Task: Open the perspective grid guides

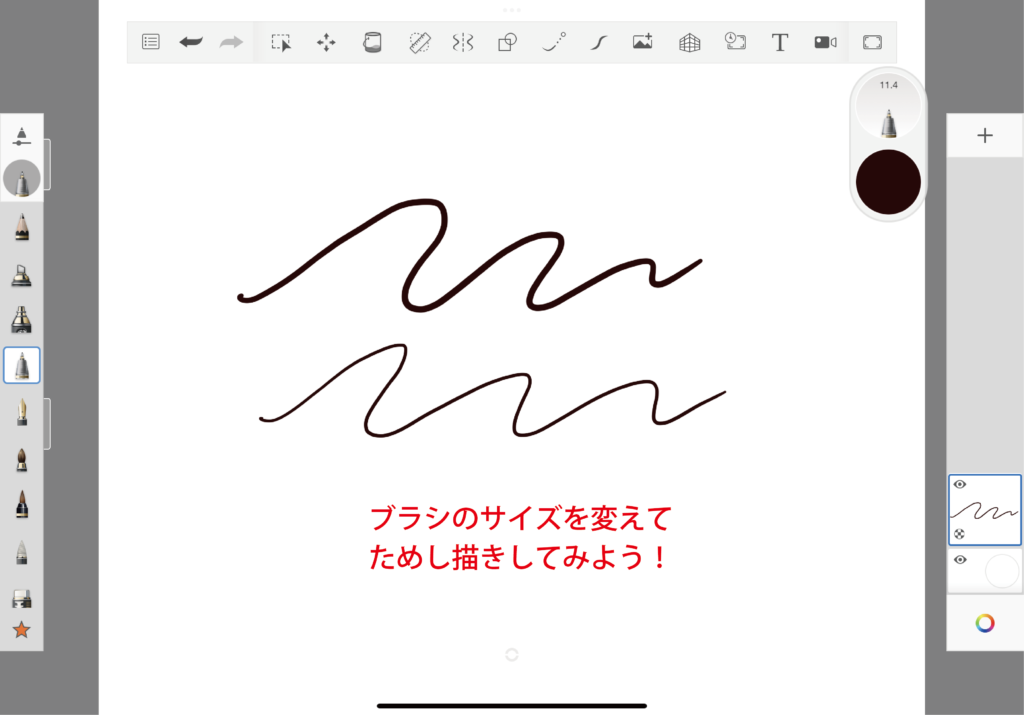Action: (690, 42)
